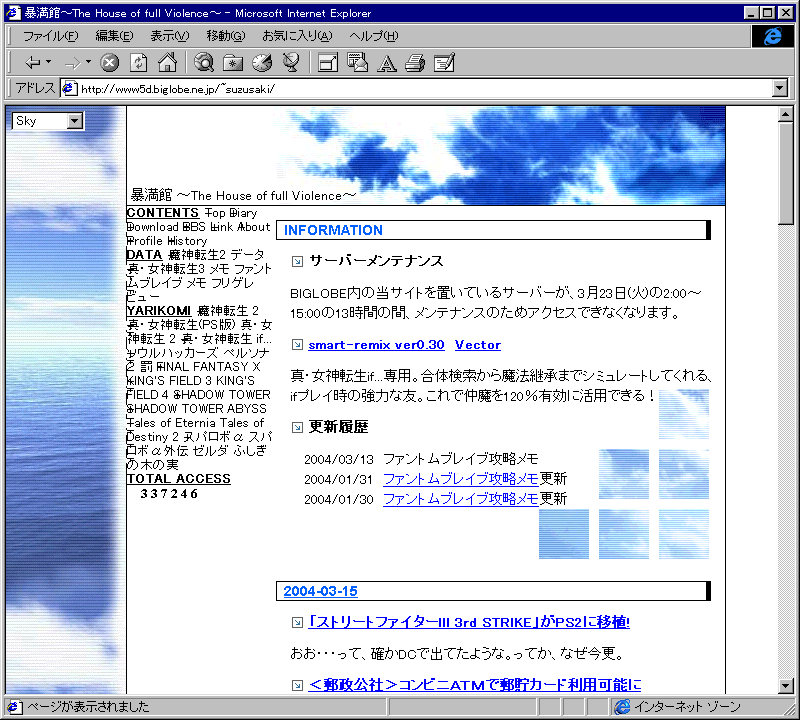Click the Forward arrow toolbar button

click(72, 63)
